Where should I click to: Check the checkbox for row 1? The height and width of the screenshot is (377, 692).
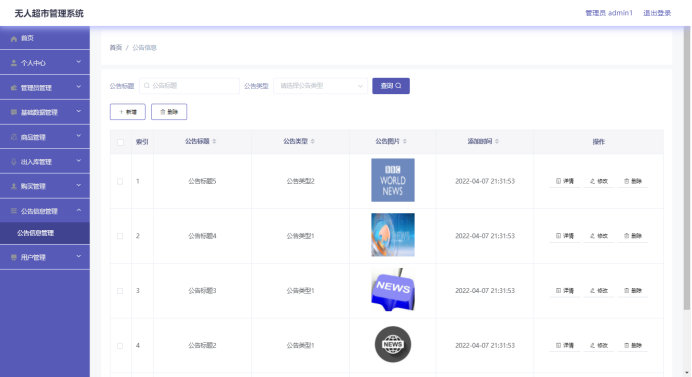pyautogui.click(x=120, y=181)
